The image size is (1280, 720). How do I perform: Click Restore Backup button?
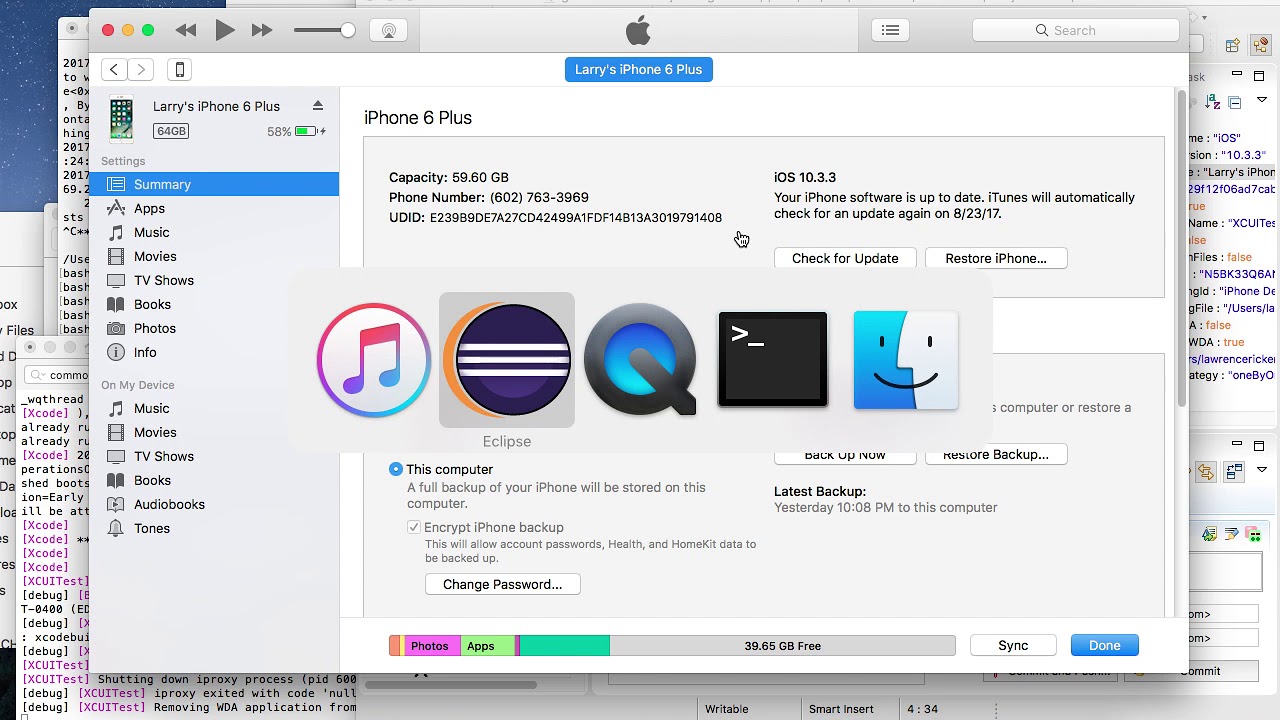tap(996, 455)
